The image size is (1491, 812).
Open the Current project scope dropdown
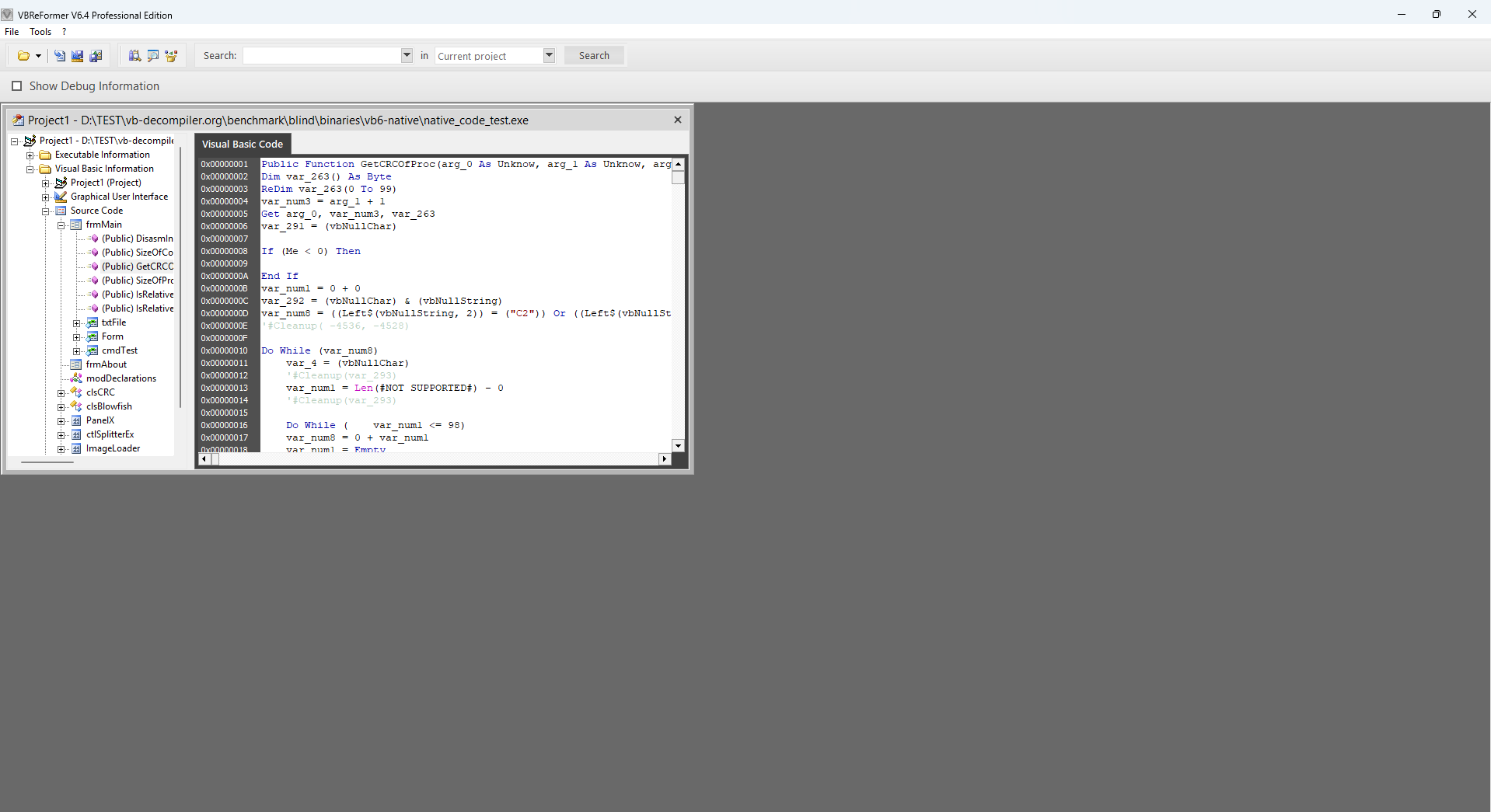click(549, 55)
